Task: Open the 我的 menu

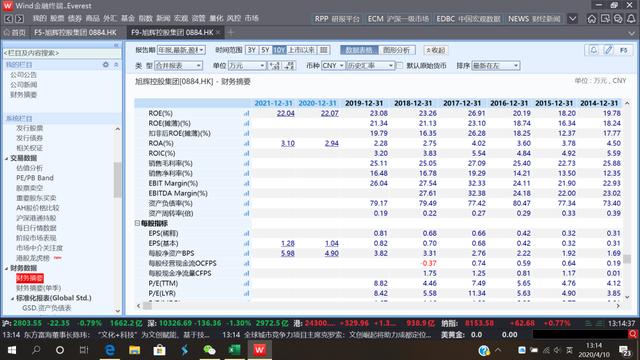Action: pyautogui.click(x=40, y=18)
